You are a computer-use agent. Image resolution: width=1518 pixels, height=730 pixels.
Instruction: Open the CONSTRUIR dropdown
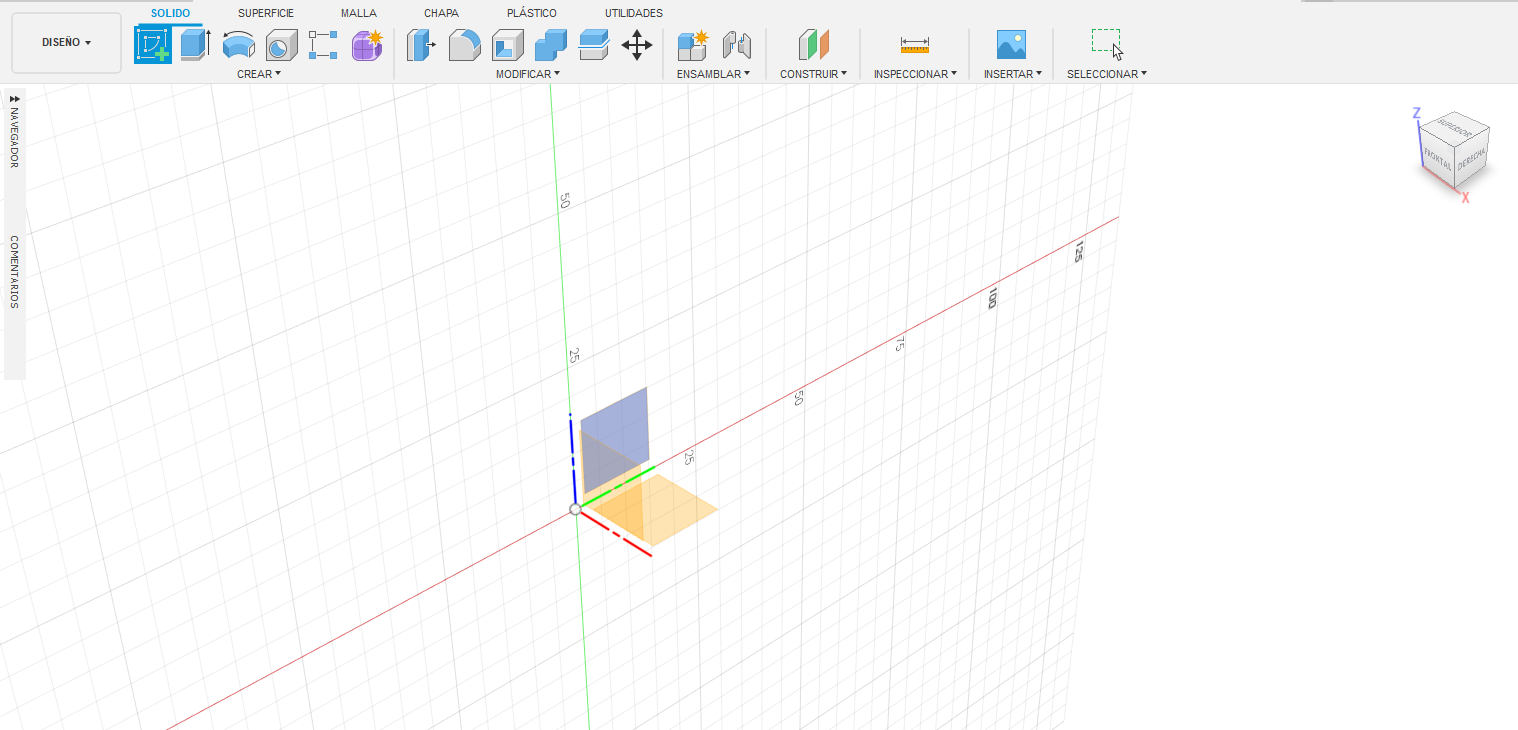point(814,74)
